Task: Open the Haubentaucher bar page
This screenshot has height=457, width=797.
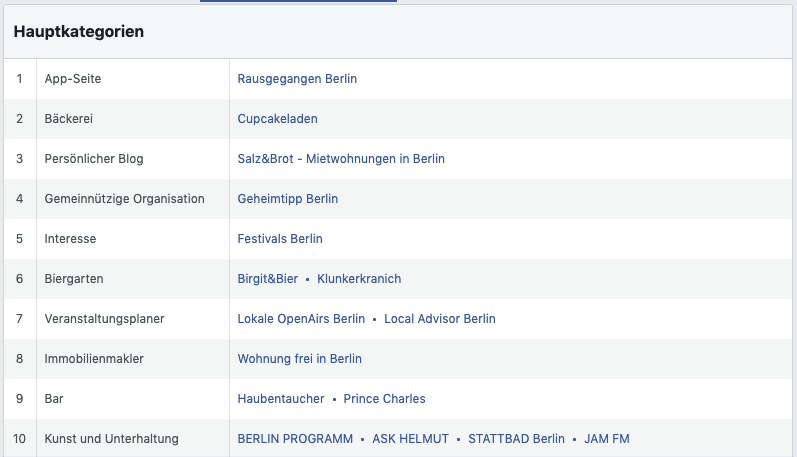Action: [281, 399]
